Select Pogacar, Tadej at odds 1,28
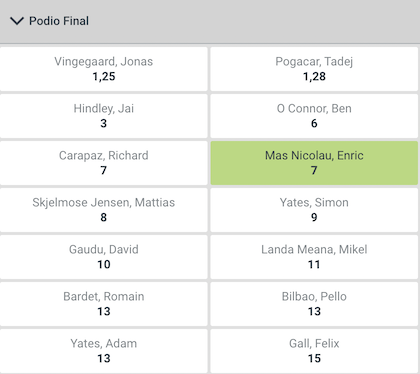The width and height of the screenshot is (420, 374). click(314, 69)
